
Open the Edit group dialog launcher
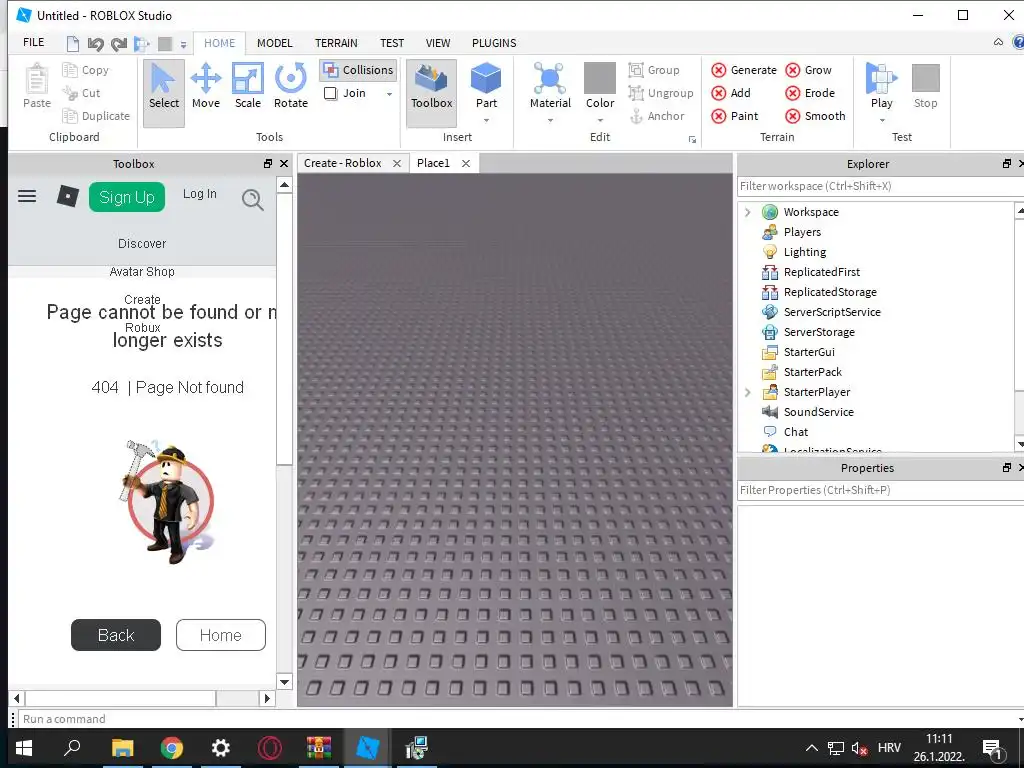[692, 140]
